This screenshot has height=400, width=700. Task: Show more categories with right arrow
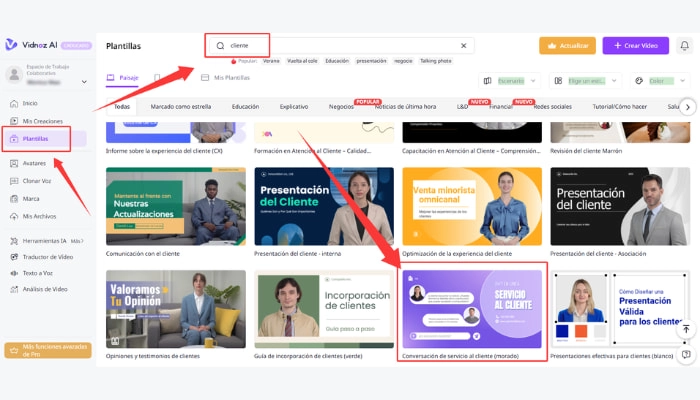click(688, 107)
